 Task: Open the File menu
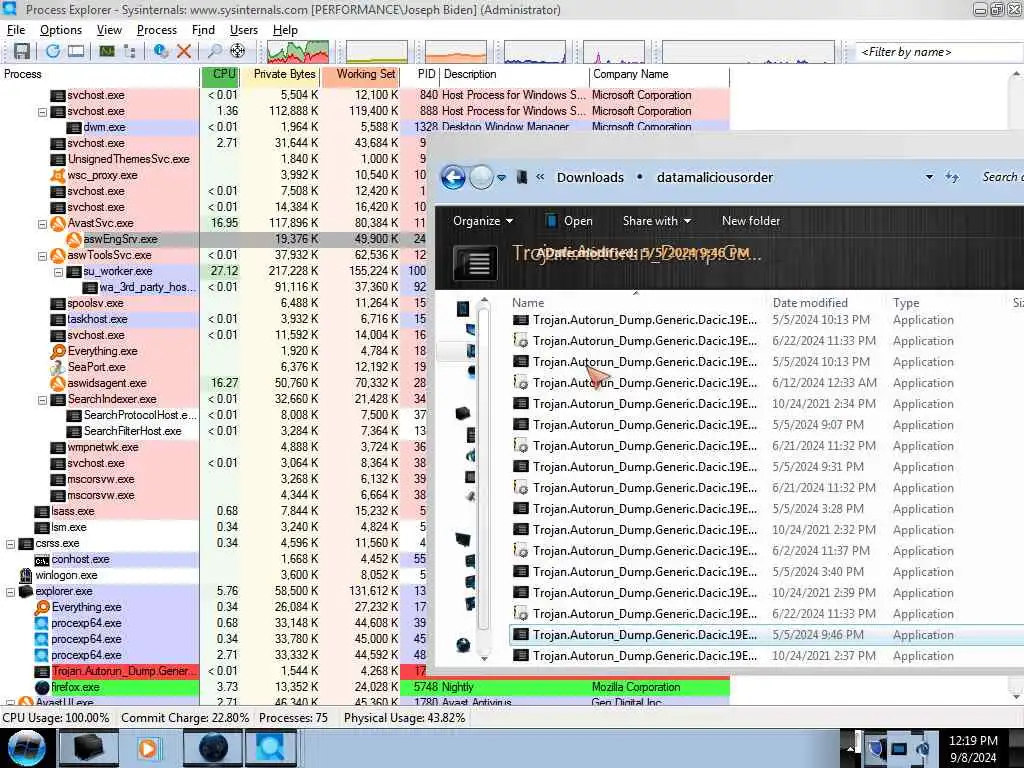pyautogui.click(x=16, y=30)
